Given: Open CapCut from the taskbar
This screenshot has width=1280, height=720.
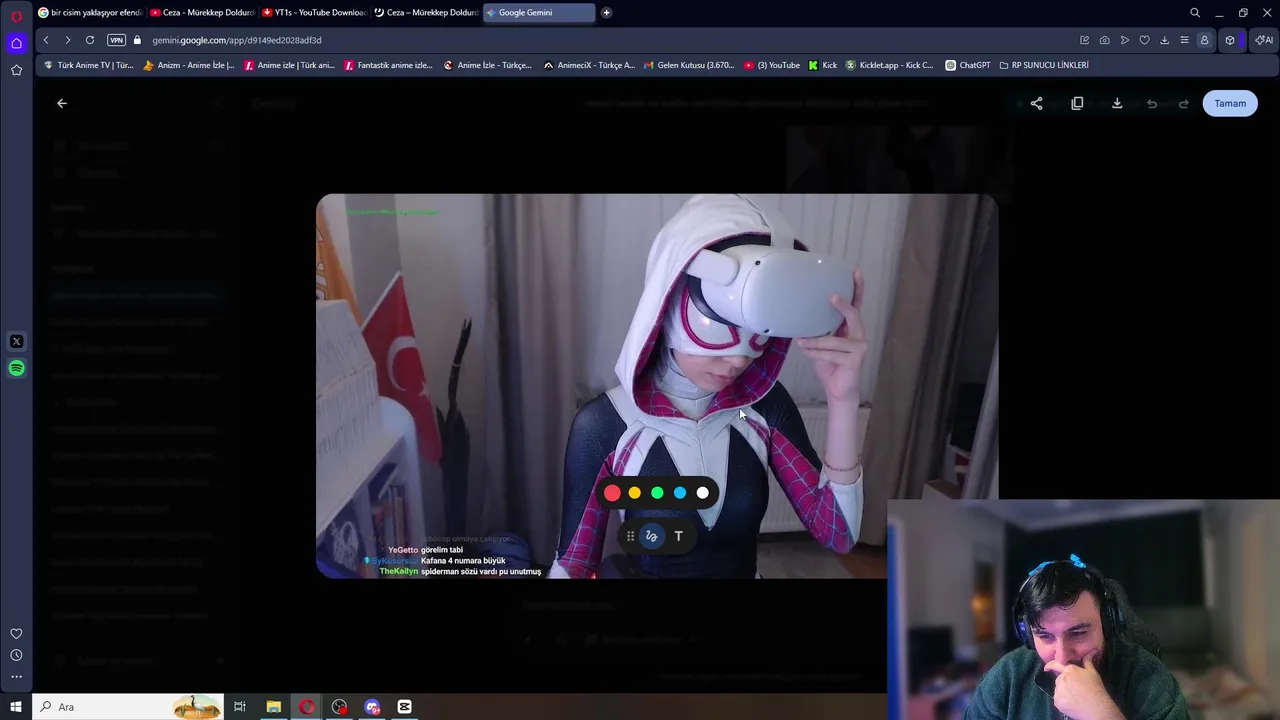Looking at the screenshot, I should point(404,707).
